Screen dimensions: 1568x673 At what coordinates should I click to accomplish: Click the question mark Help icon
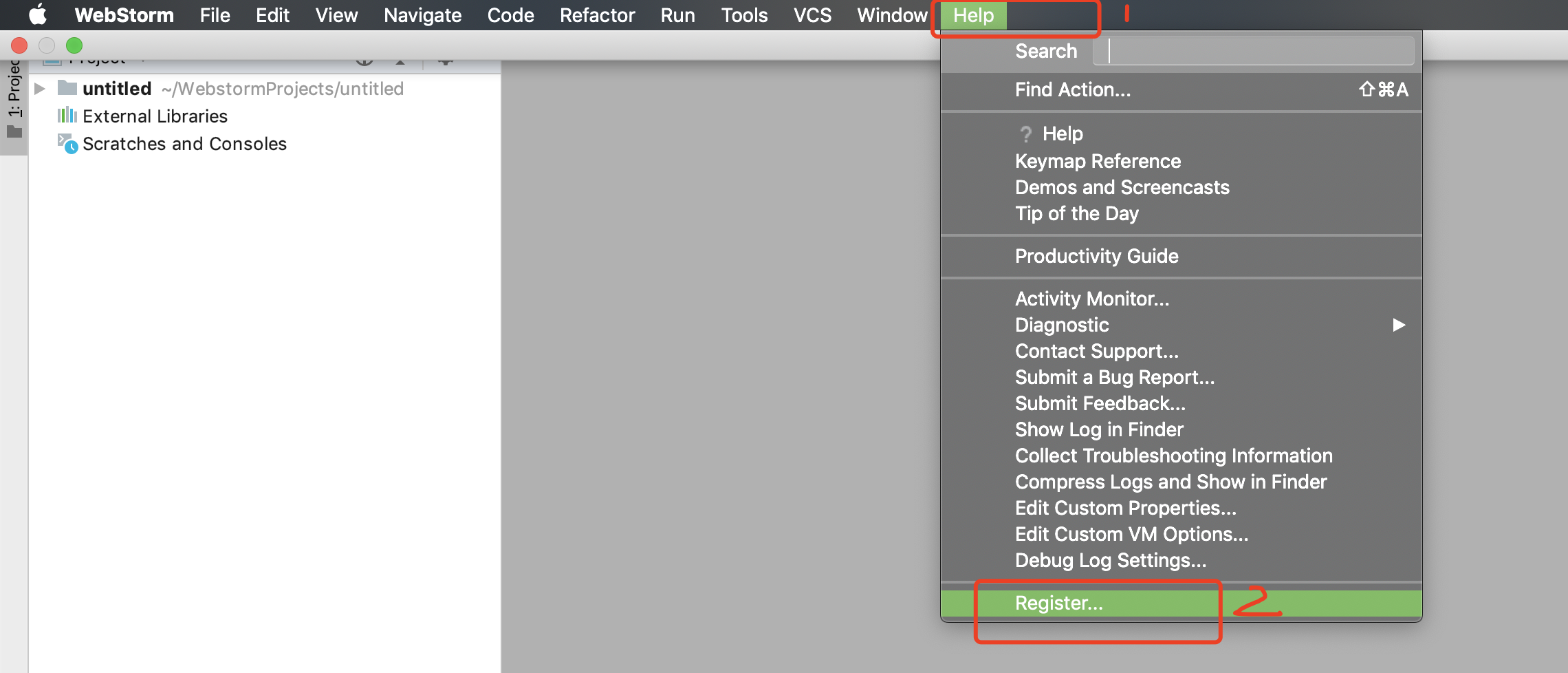(1026, 133)
